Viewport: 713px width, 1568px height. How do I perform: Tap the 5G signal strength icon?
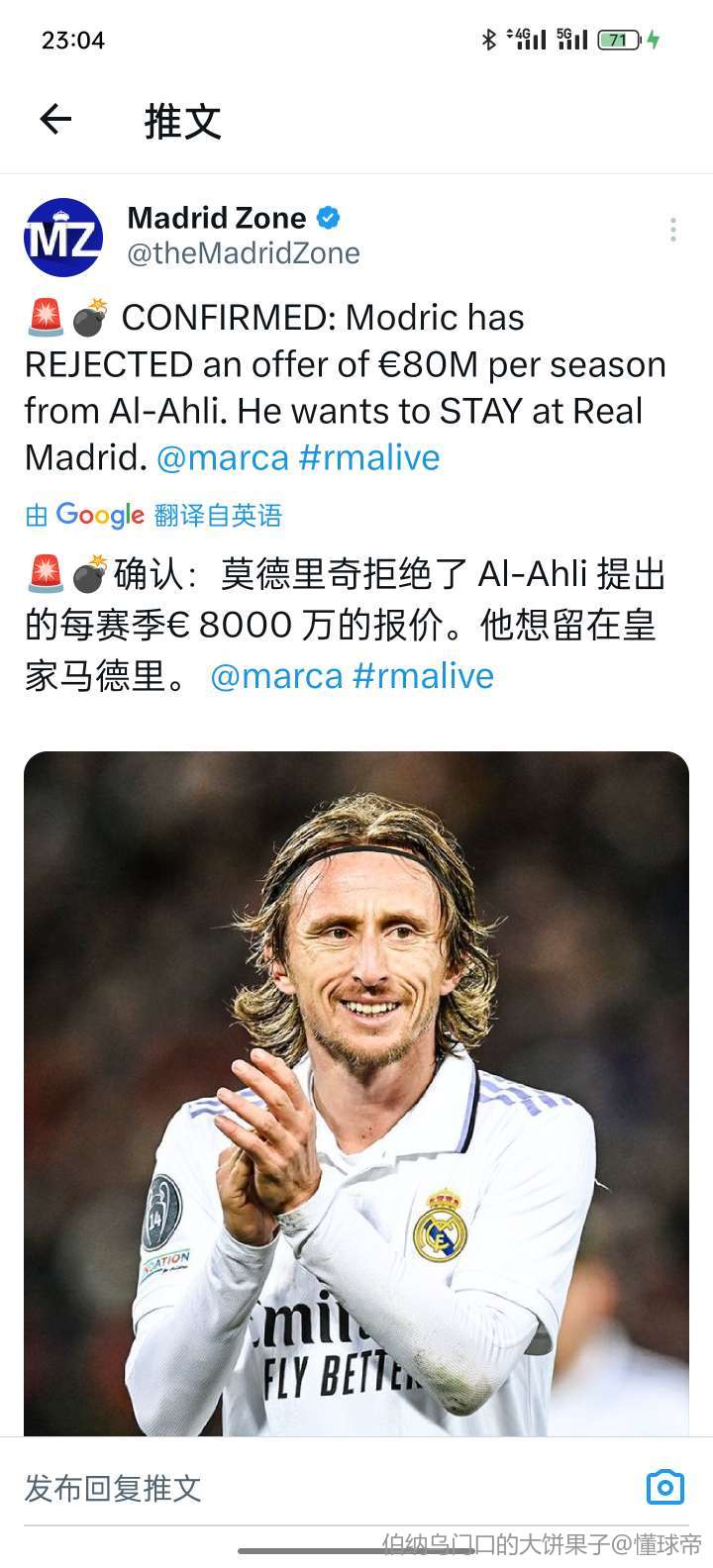[572, 40]
